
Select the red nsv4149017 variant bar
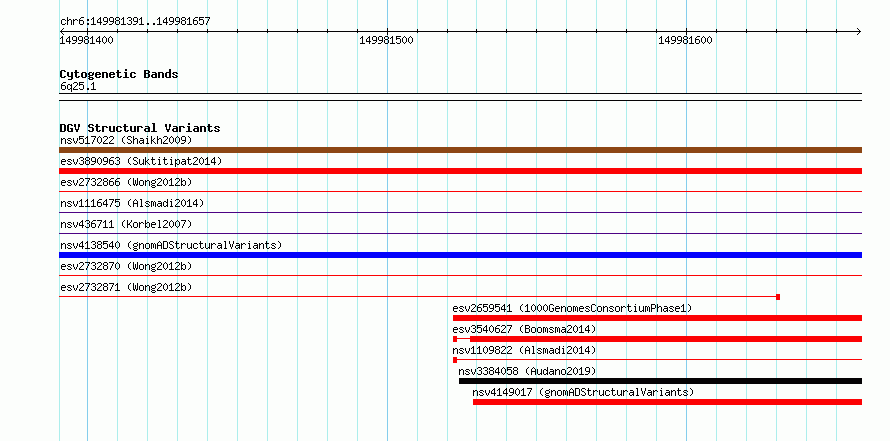click(x=667, y=402)
